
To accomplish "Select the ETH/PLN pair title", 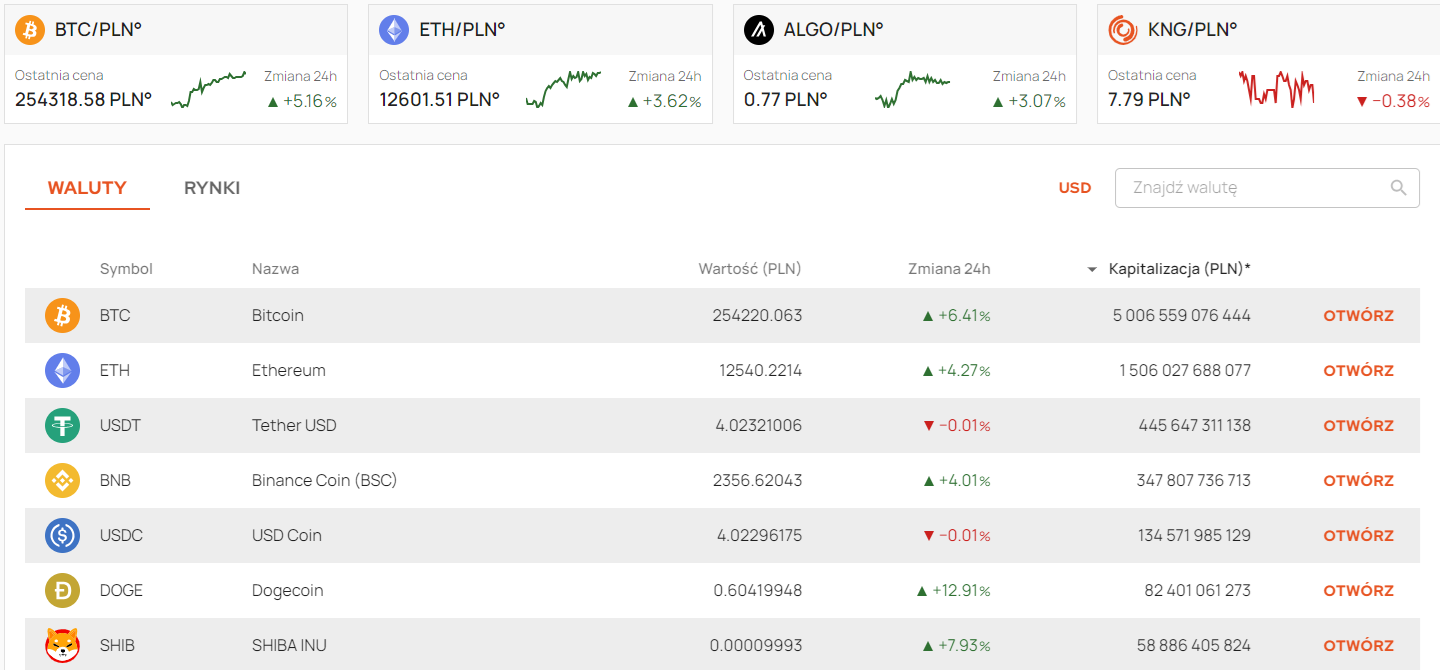I will [462, 30].
